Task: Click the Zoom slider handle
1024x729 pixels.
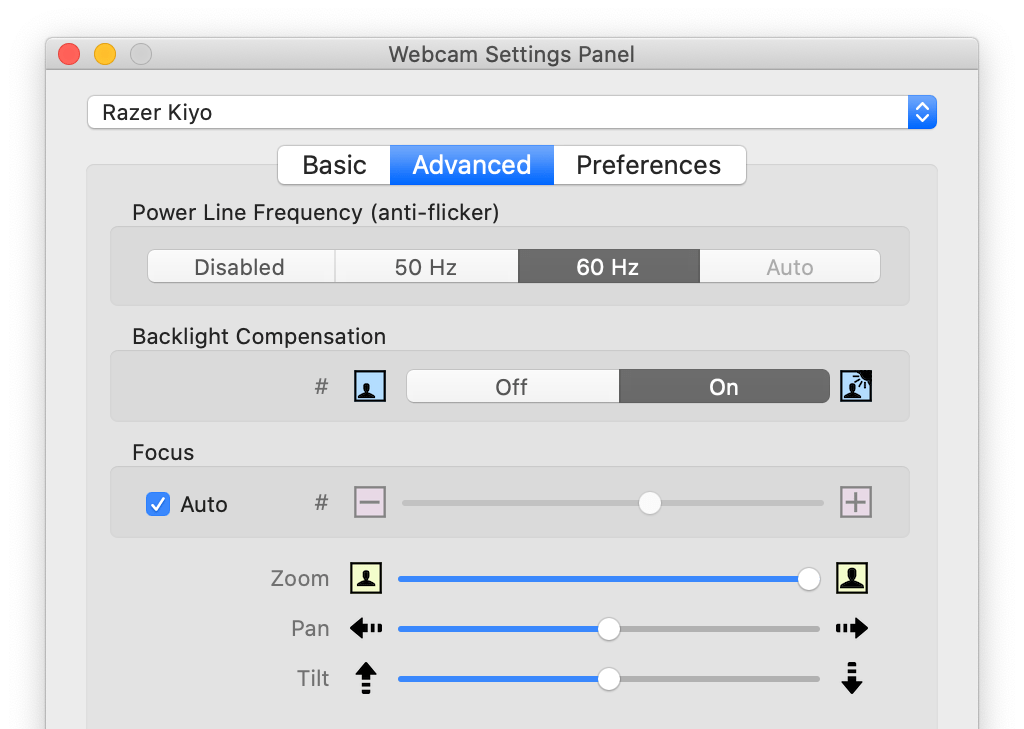Action: click(809, 578)
